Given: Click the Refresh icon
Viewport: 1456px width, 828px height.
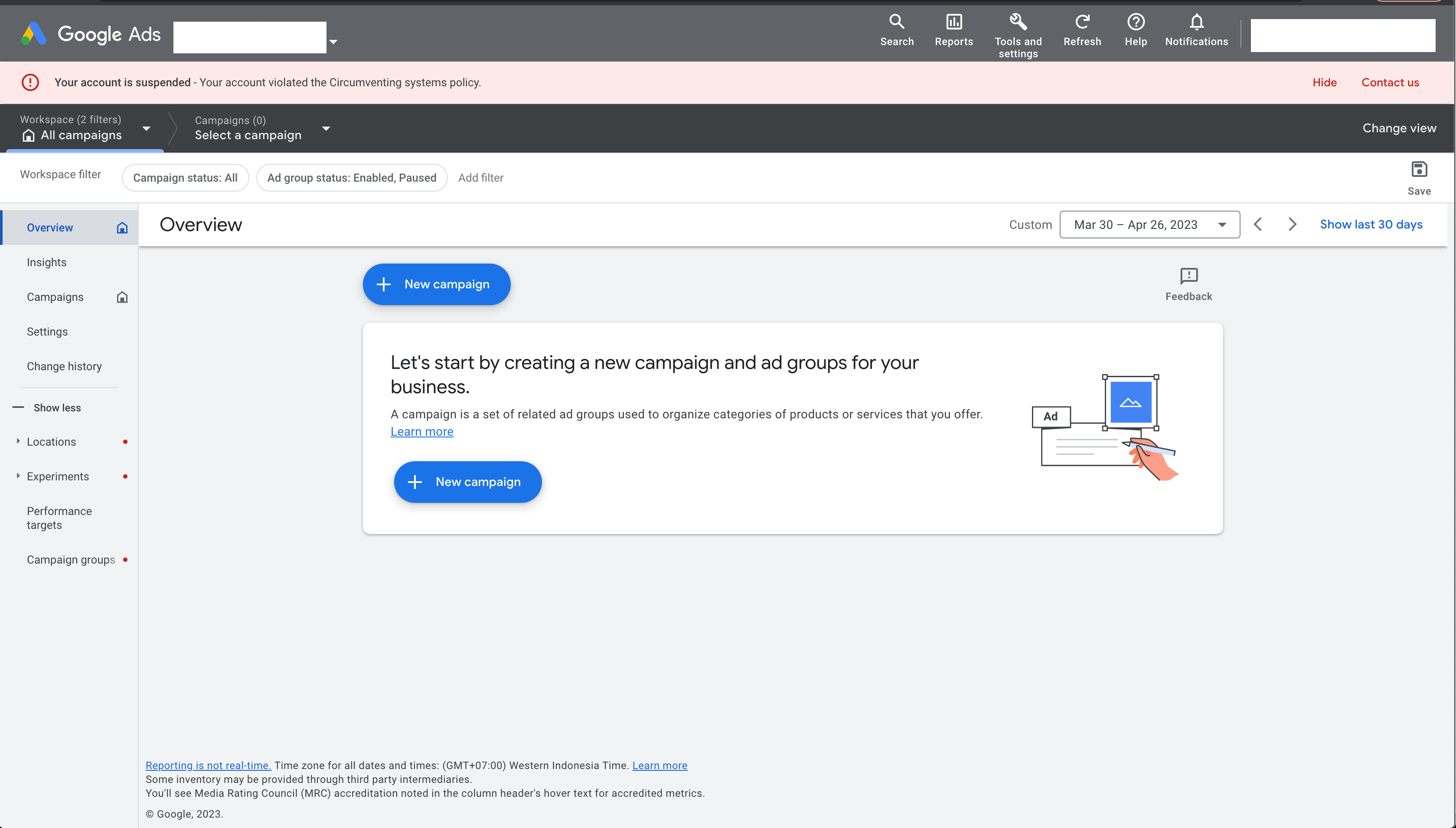Looking at the screenshot, I should click(1082, 22).
